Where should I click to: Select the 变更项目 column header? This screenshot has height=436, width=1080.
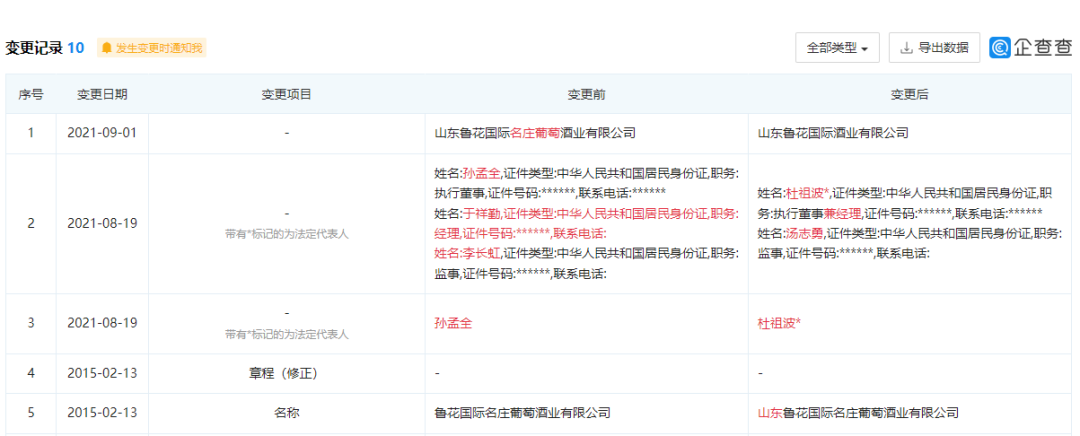(x=287, y=95)
